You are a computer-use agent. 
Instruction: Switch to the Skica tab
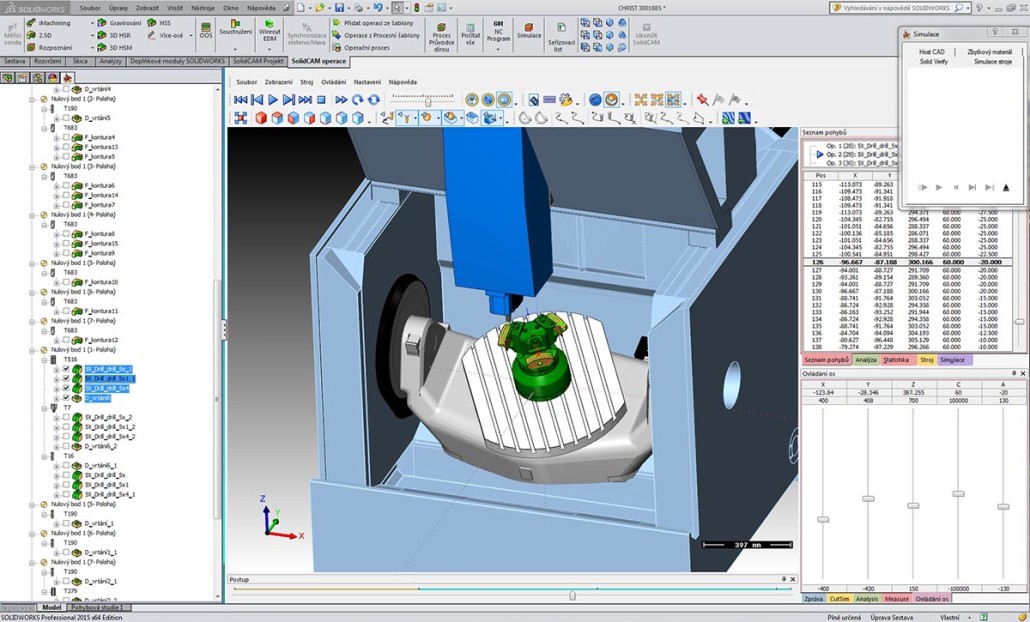[x=79, y=61]
